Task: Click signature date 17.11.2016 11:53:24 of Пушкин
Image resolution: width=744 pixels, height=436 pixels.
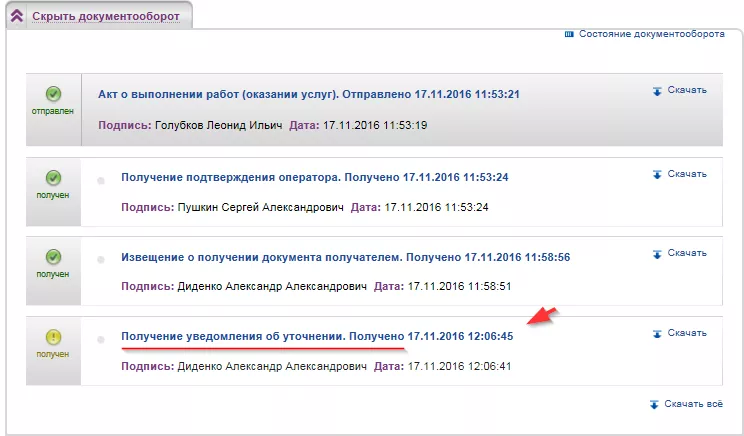Action: click(436, 207)
